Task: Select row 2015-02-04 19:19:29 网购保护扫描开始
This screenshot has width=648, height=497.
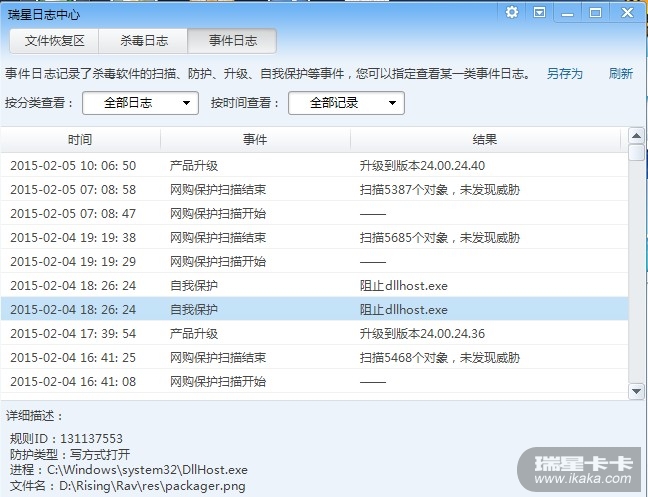Action: tap(314, 262)
